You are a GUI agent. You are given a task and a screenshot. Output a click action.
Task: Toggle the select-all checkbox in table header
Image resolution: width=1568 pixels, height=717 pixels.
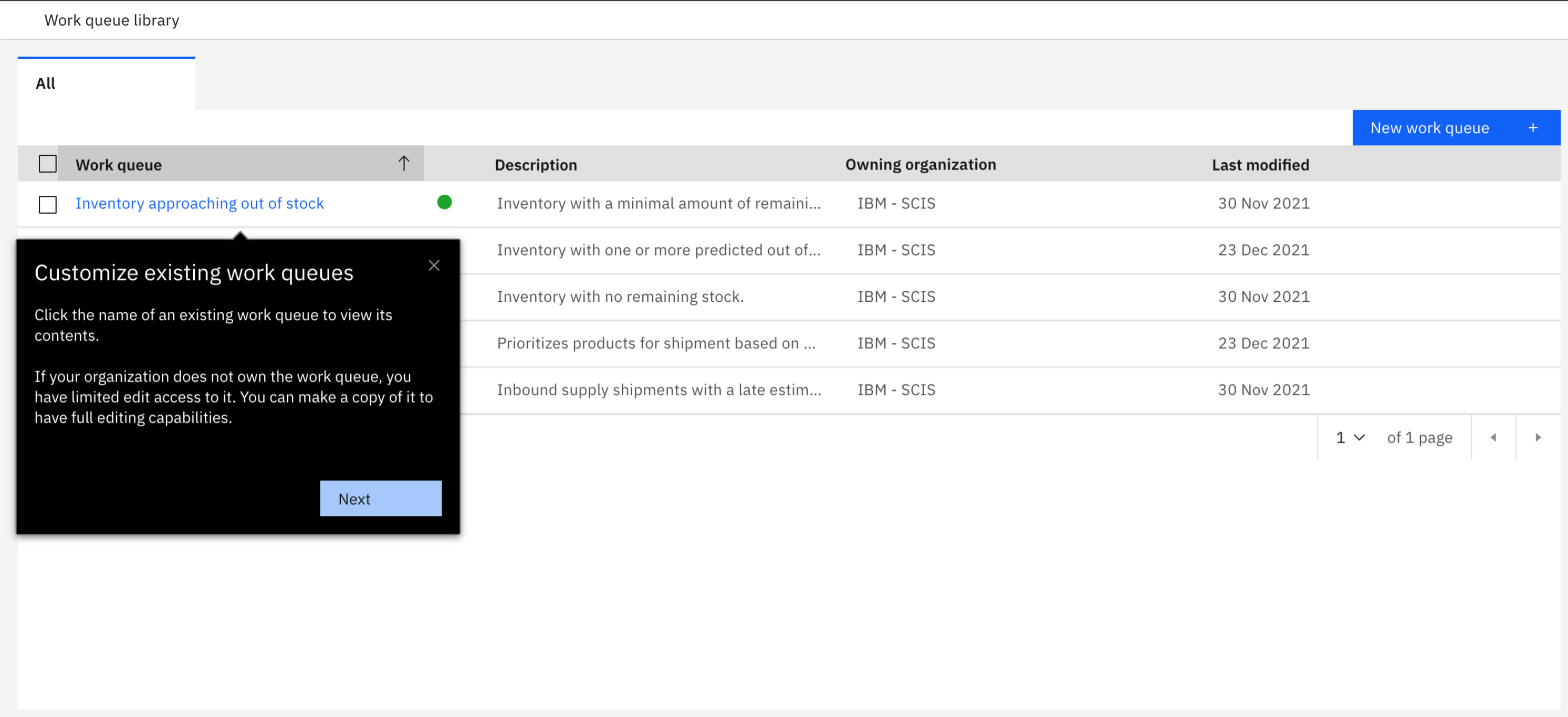(47, 164)
